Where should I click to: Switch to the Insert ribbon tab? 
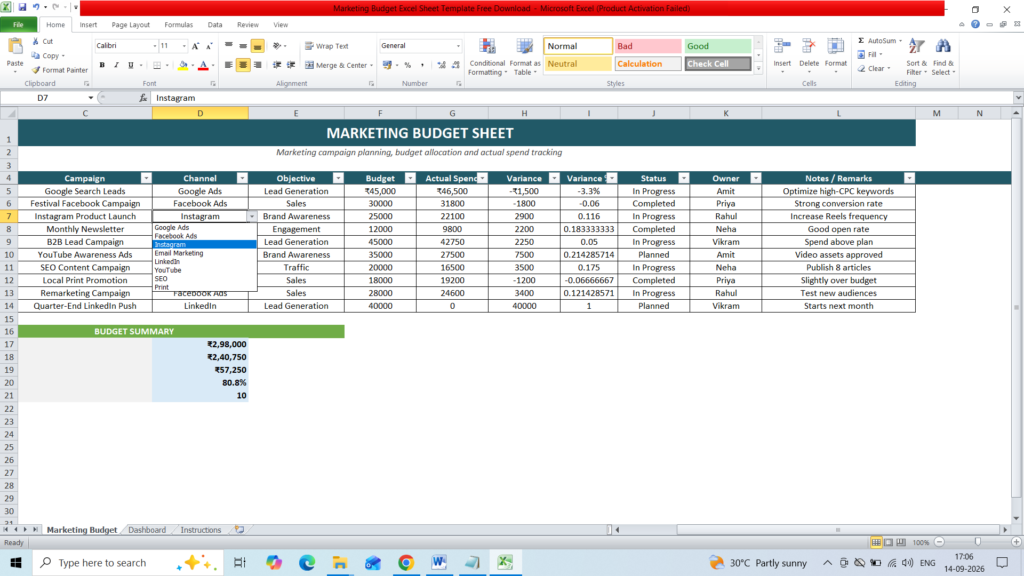point(88,25)
